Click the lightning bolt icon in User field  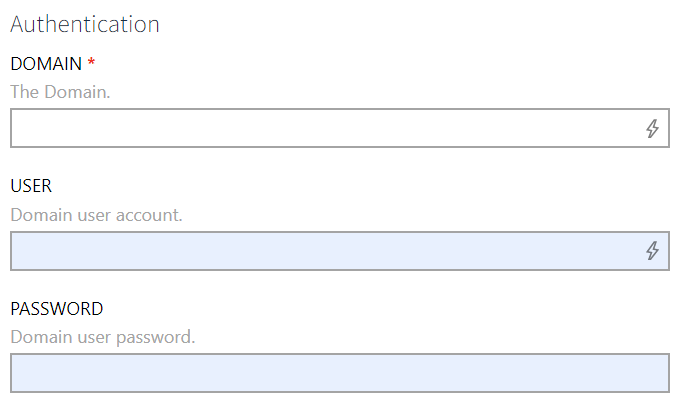pyautogui.click(x=652, y=251)
